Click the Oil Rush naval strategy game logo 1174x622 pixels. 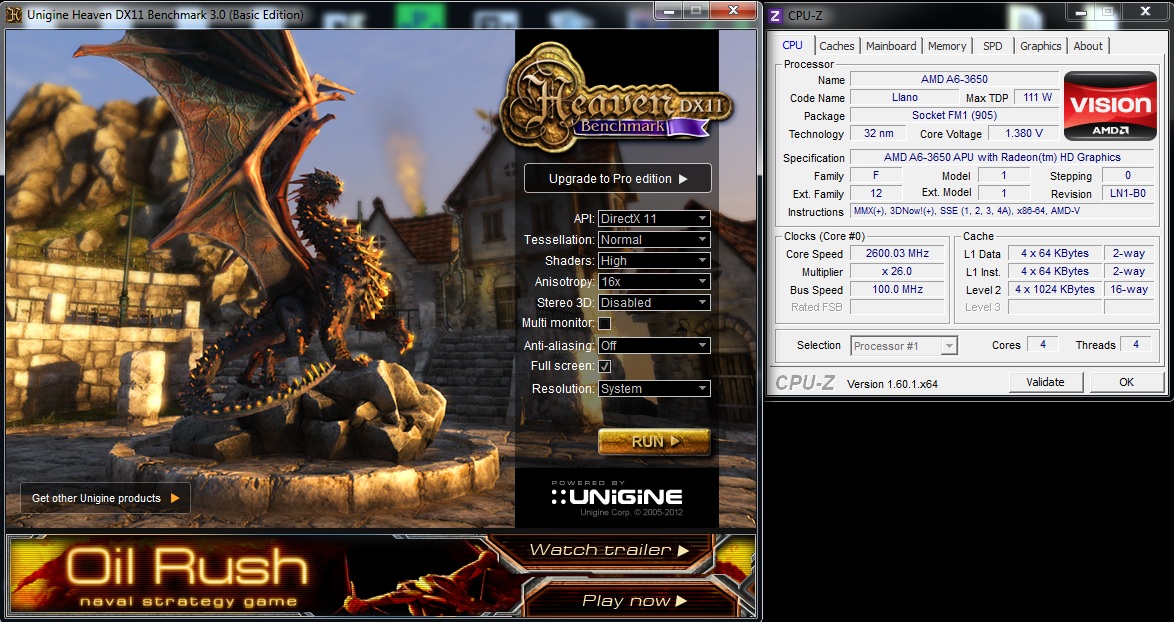pyautogui.click(x=187, y=576)
